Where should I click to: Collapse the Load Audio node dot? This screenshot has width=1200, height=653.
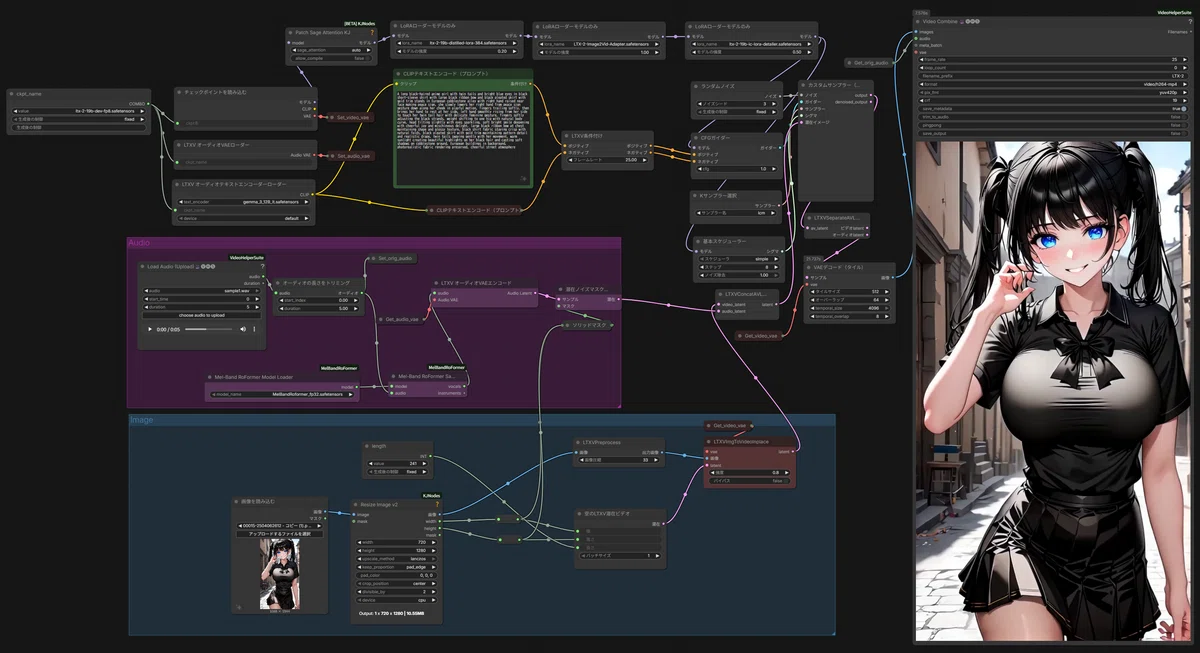point(142,267)
